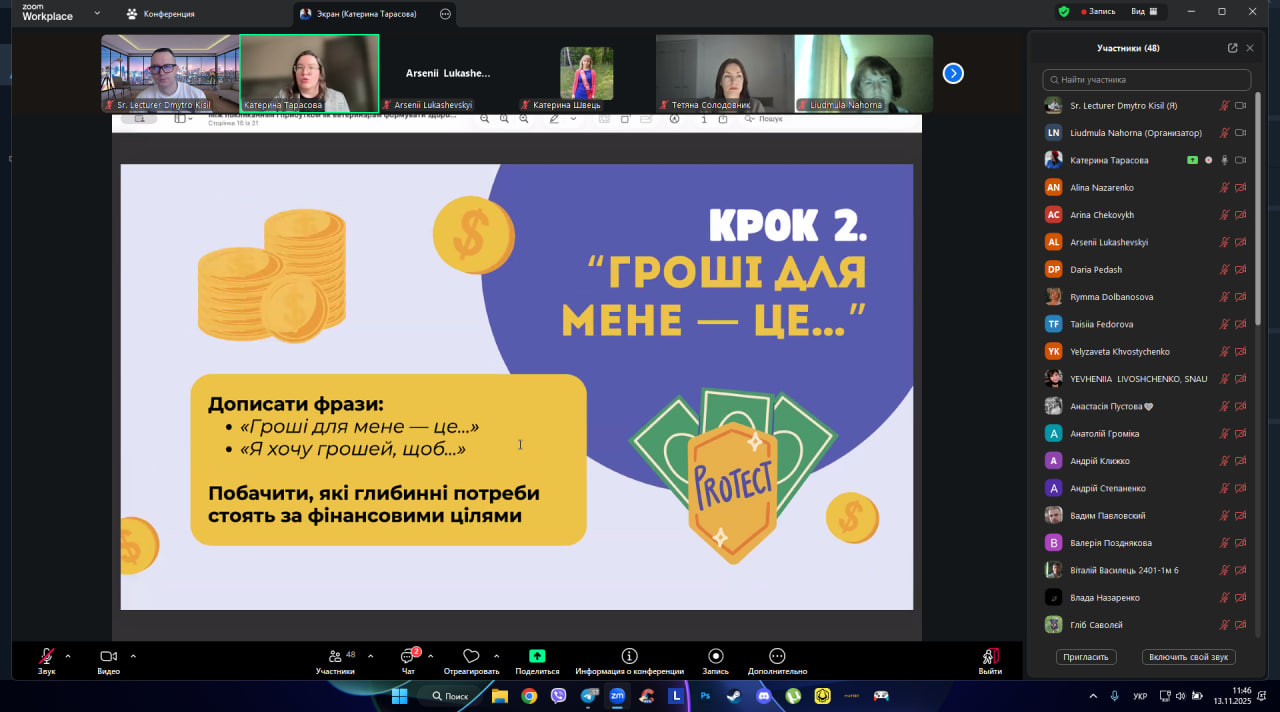This screenshot has height=712, width=1280.
Task: Toggle the Participants (Участники) panel
Action: click(x=335, y=656)
